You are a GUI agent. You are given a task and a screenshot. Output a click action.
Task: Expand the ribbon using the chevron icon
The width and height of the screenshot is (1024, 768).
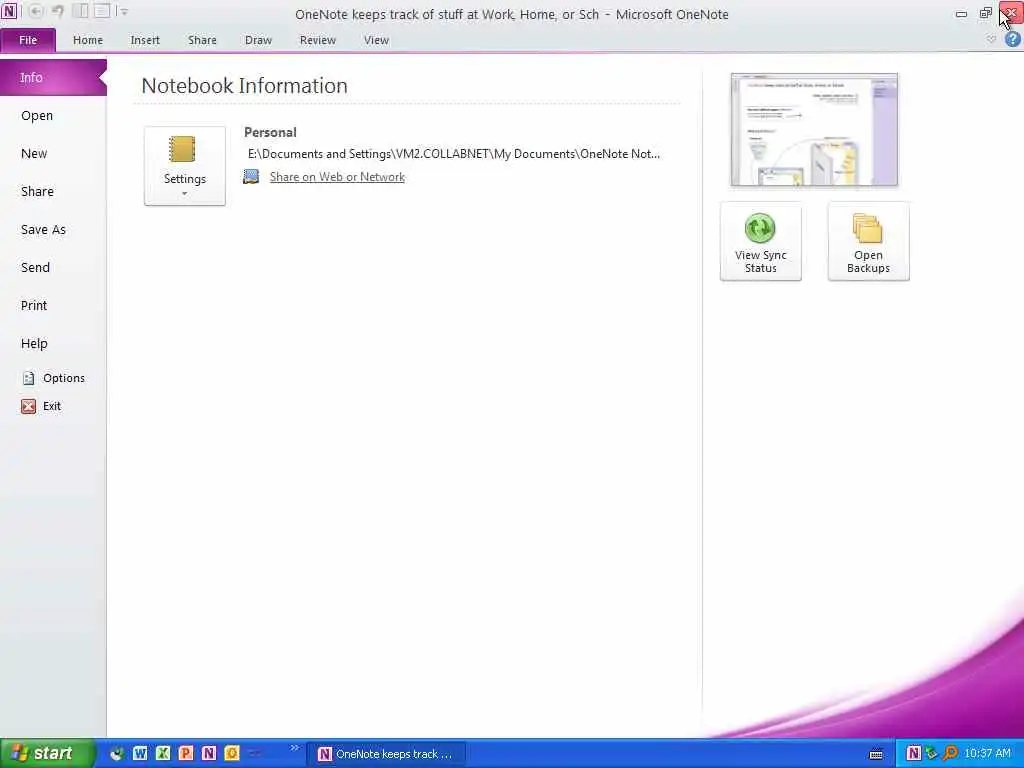click(x=991, y=39)
